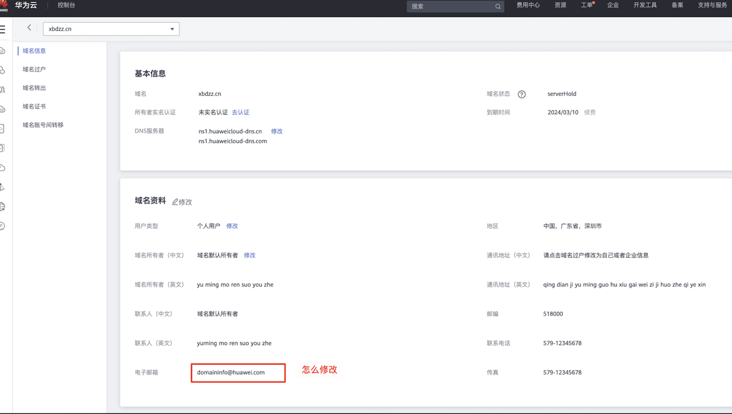This screenshot has height=414, width=732.
Task: Select 域名证书 in the sidebar
Action: pyautogui.click(x=34, y=106)
